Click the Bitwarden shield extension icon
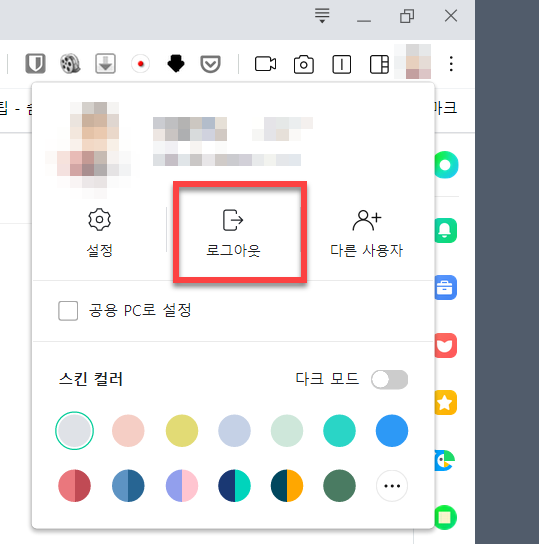 coord(35,63)
